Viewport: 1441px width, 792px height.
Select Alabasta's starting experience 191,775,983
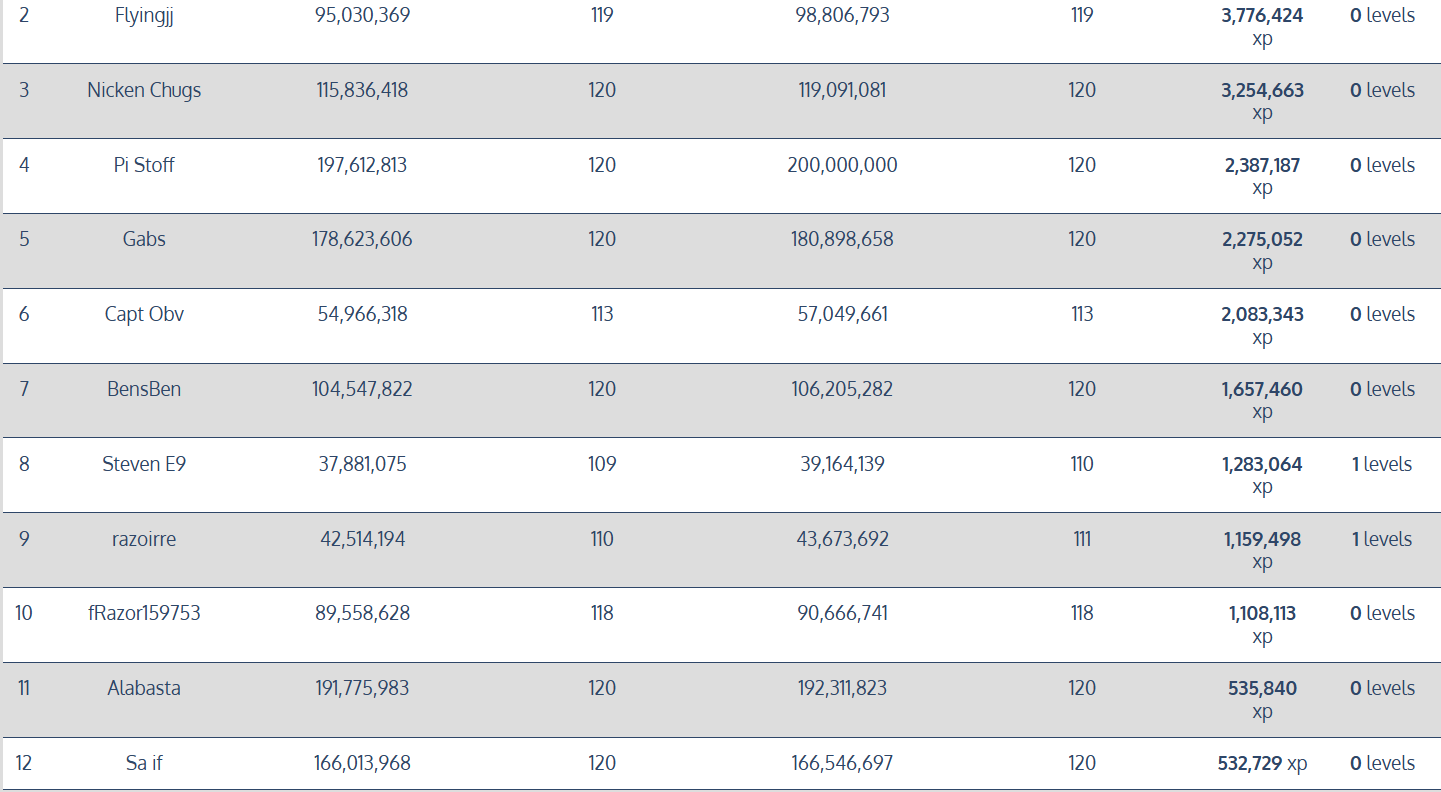point(362,688)
